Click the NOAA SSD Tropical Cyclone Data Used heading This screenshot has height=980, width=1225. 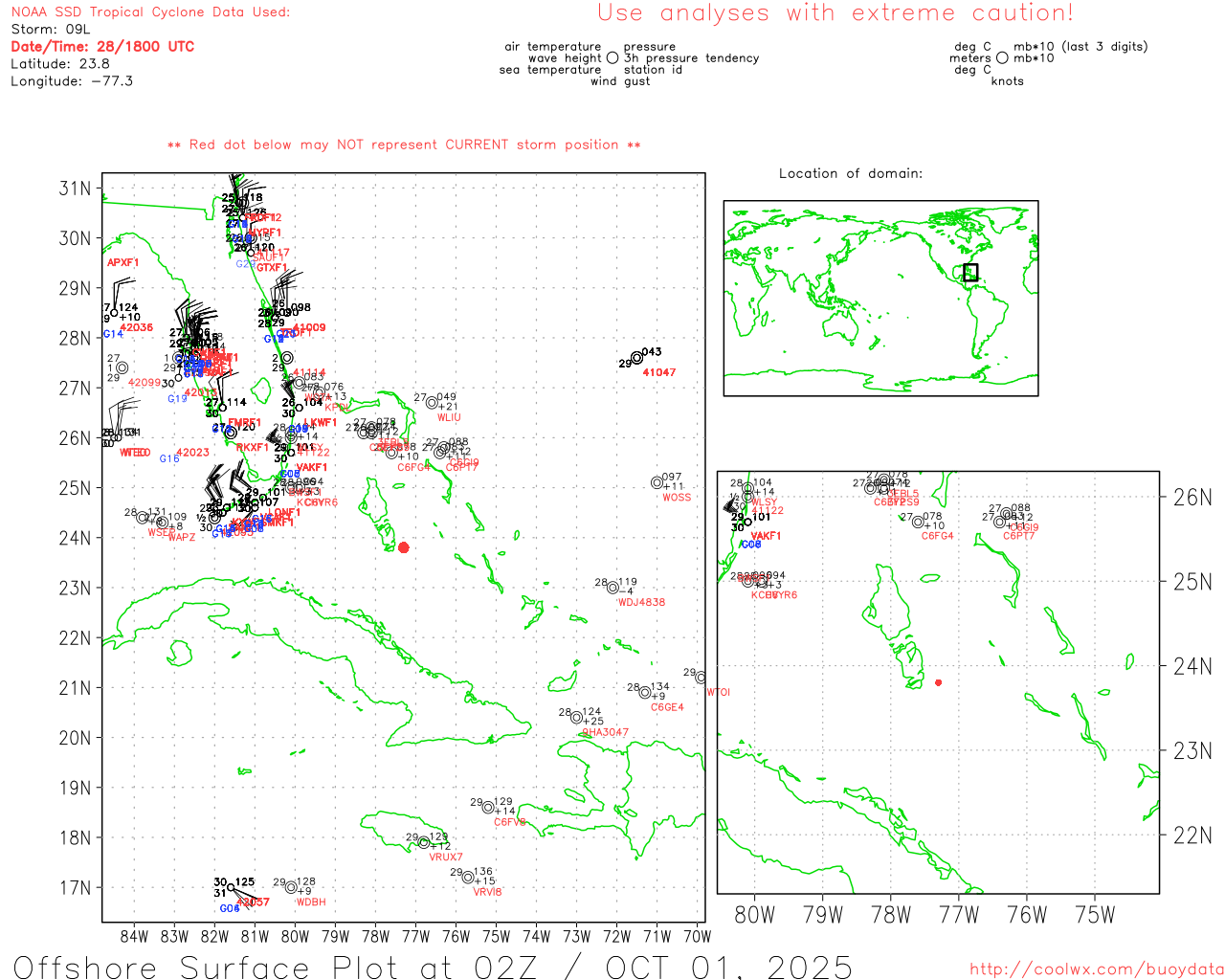click(150, 12)
